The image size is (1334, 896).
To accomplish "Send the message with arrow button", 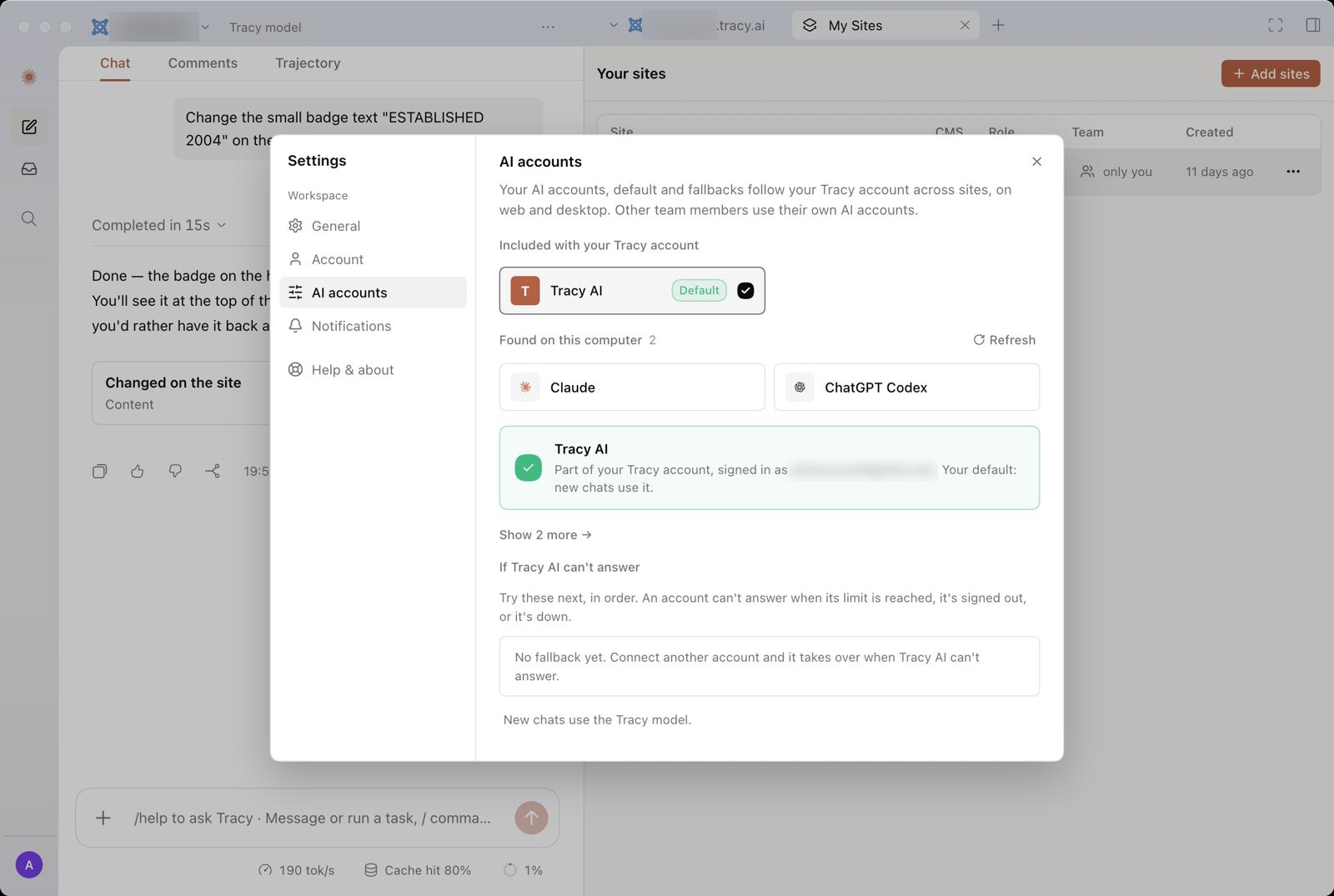I will (531, 818).
